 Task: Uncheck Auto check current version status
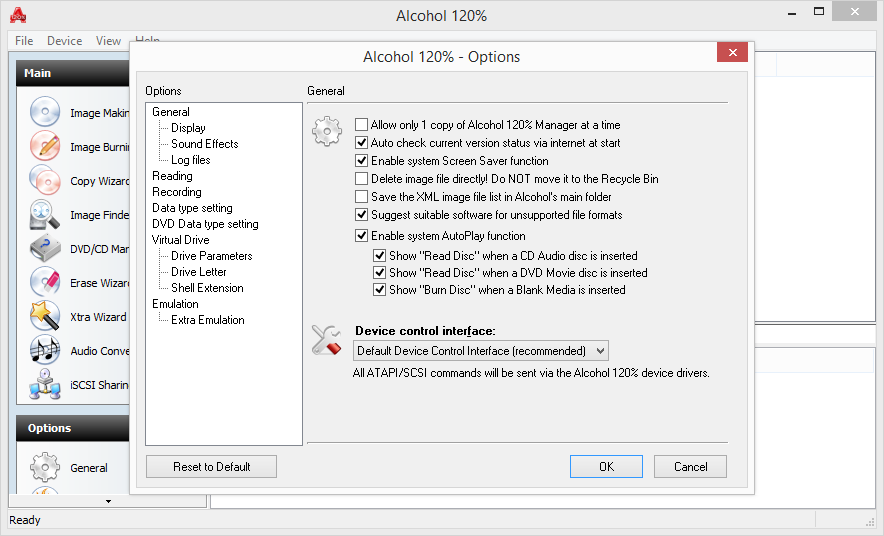(361, 143)
